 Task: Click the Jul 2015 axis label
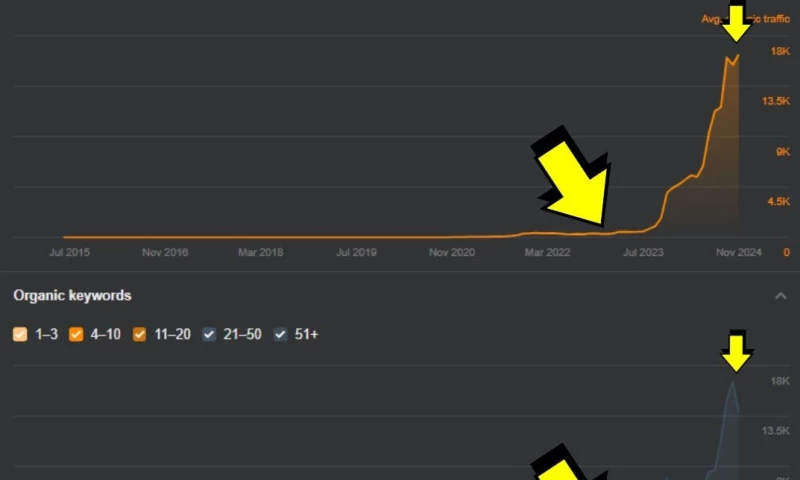(x=69, y=252)
